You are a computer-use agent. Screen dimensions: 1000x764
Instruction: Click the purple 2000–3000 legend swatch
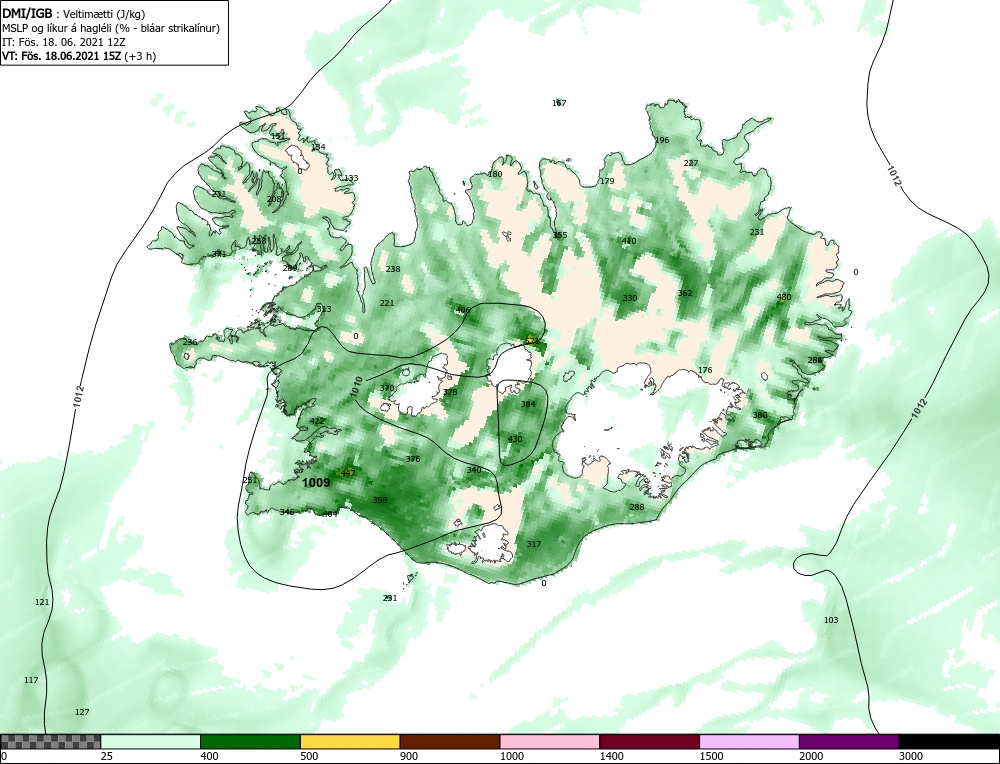[x=849, y=741]
